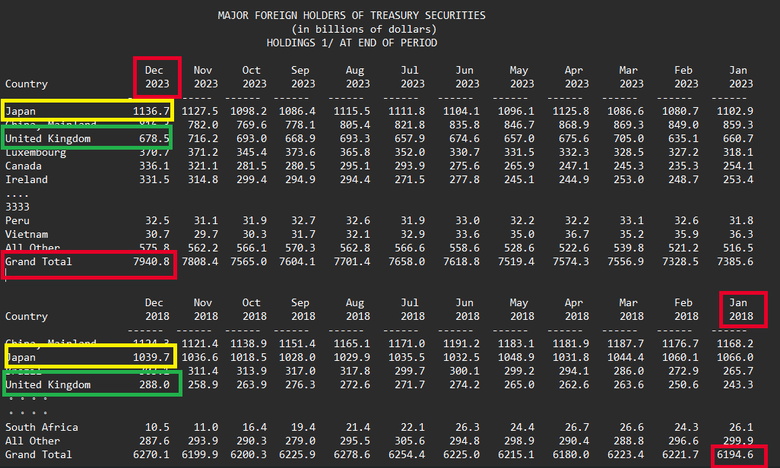Click the South Africa row label
The width and height of the screenshot is (780, 468).
[x=42, y=427]
